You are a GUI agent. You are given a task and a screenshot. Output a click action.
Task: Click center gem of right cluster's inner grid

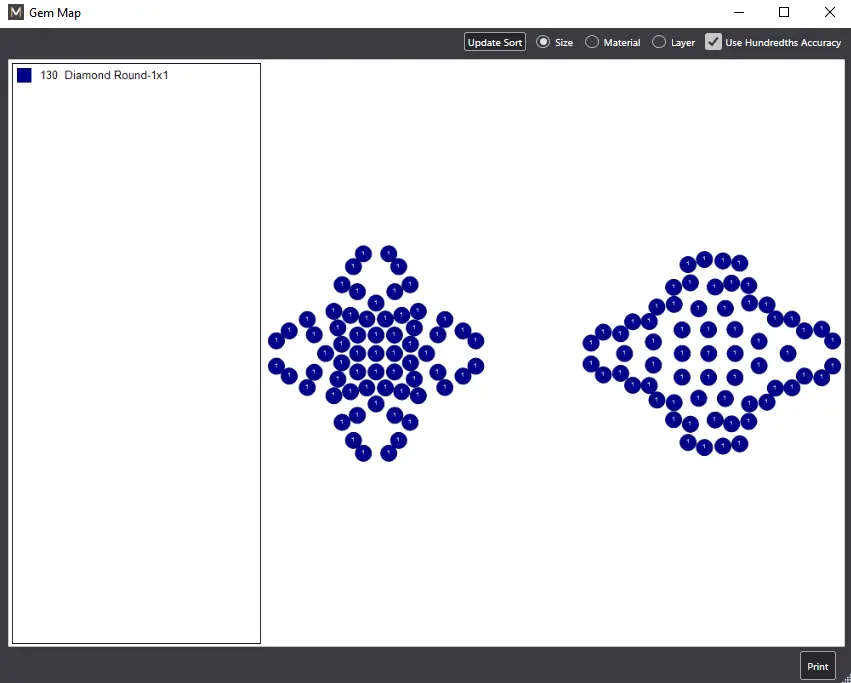[x=709, y=353]
